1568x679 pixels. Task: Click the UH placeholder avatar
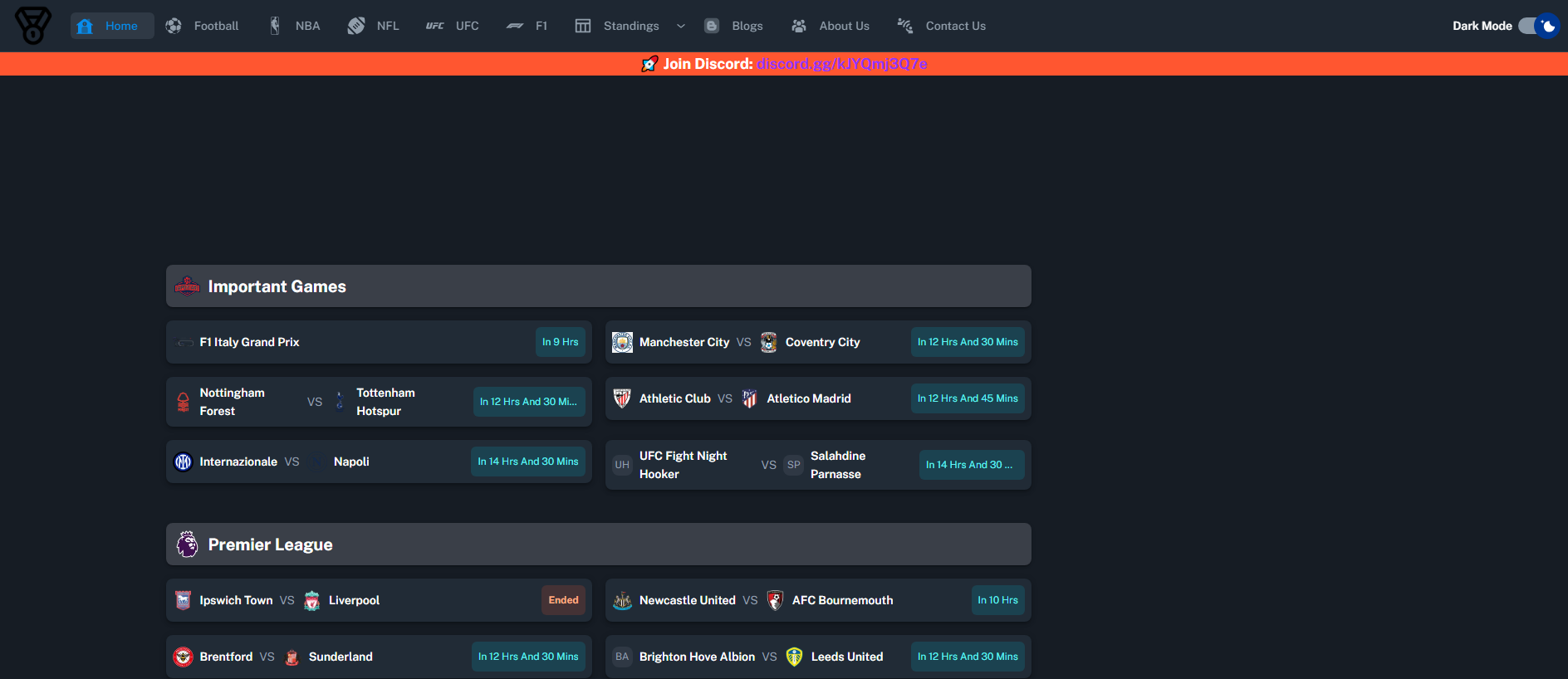pyautogui.click(x=622, y=465)
